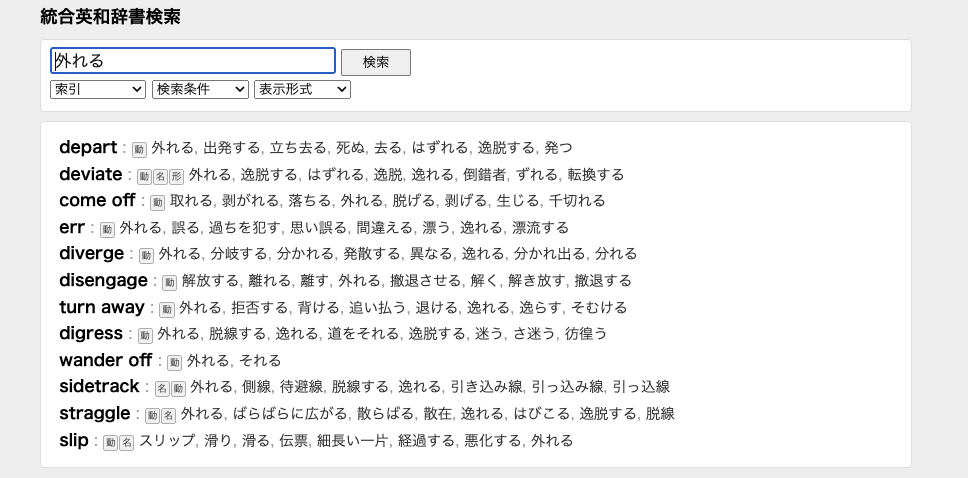Click the 動 badge next to disengage
The height and width of the screenshot is (478, 968).
[x=170, y=282]
